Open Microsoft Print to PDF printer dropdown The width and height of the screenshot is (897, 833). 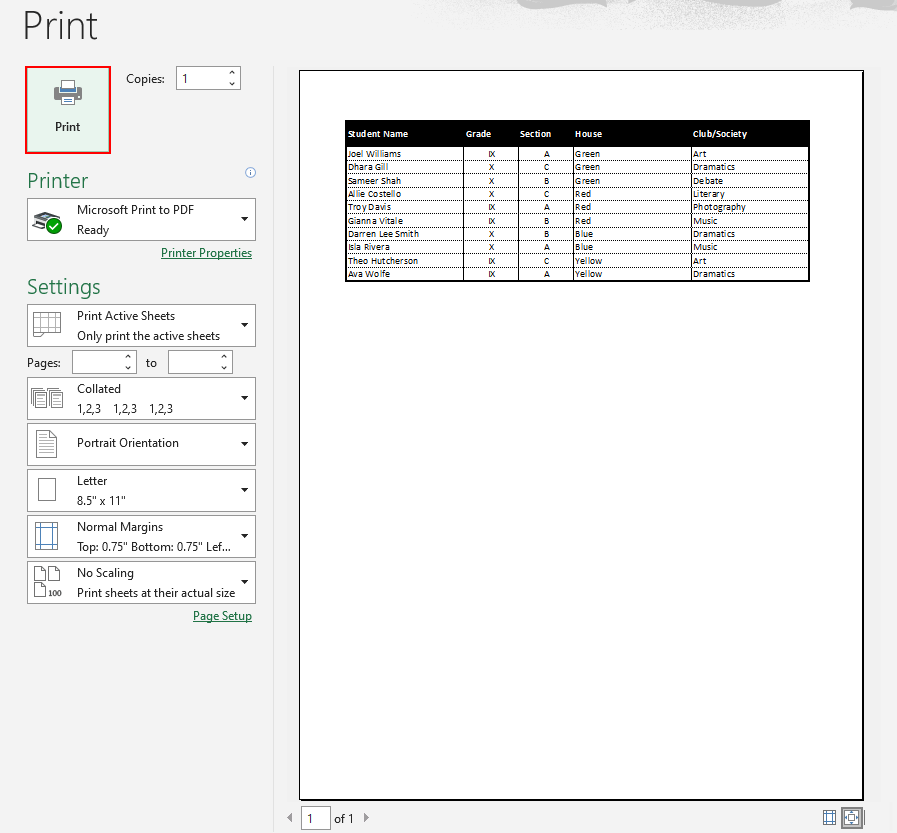pyautogui.click(x=141, y=219)
